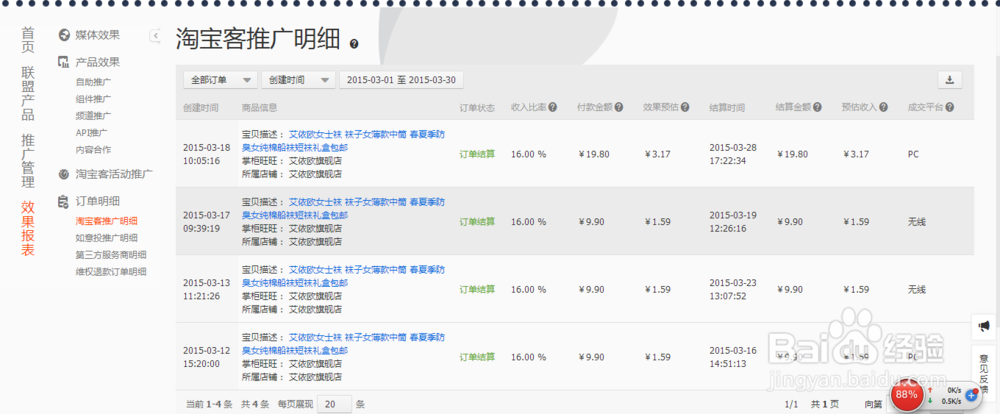1000x414 pixels.
Task: Click the 创建时间 column header
Action: pyautogui.click(x=201, y=108)
